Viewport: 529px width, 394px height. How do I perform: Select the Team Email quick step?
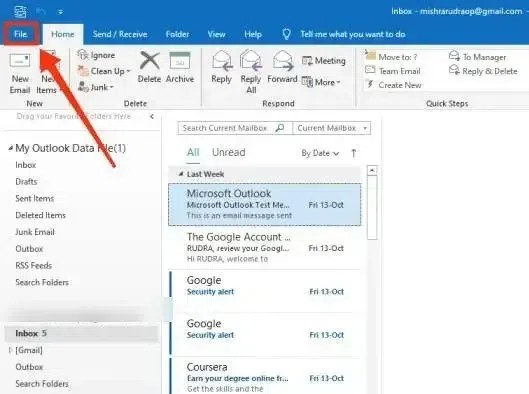tap(393, 71)
